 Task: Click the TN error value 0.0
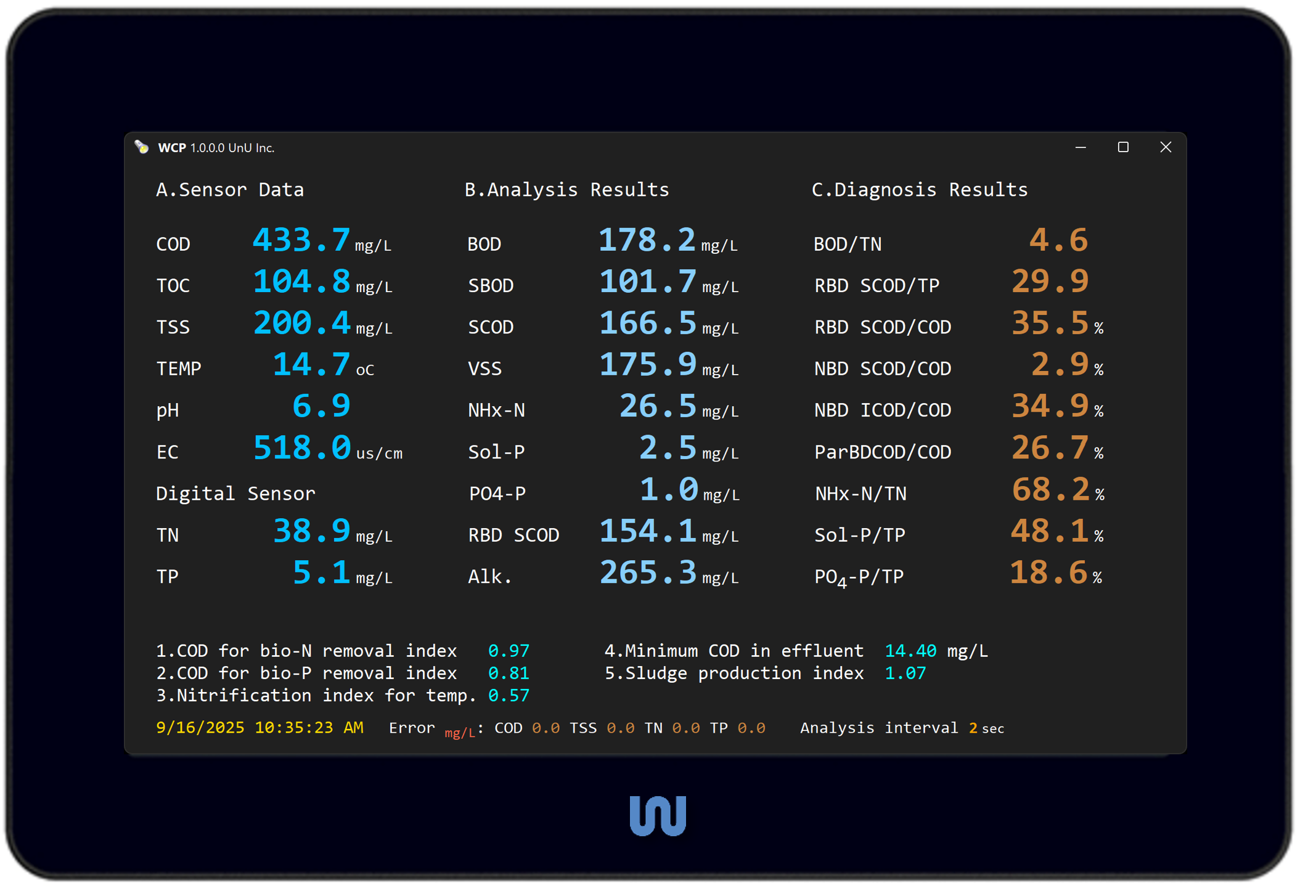click(685, 728)
